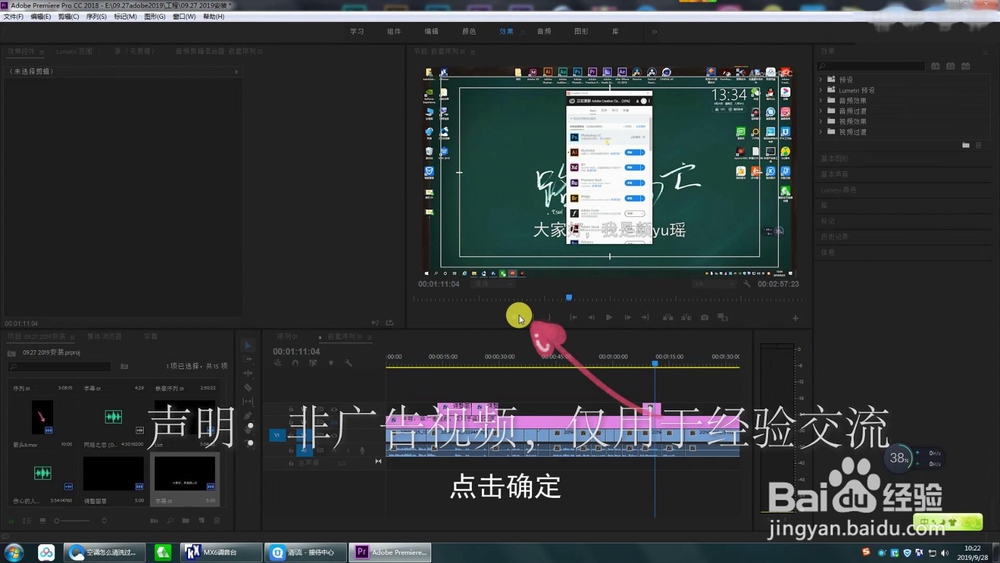
Task: Open the MX6调音台 taskbar item
Action: pos(221,552)
